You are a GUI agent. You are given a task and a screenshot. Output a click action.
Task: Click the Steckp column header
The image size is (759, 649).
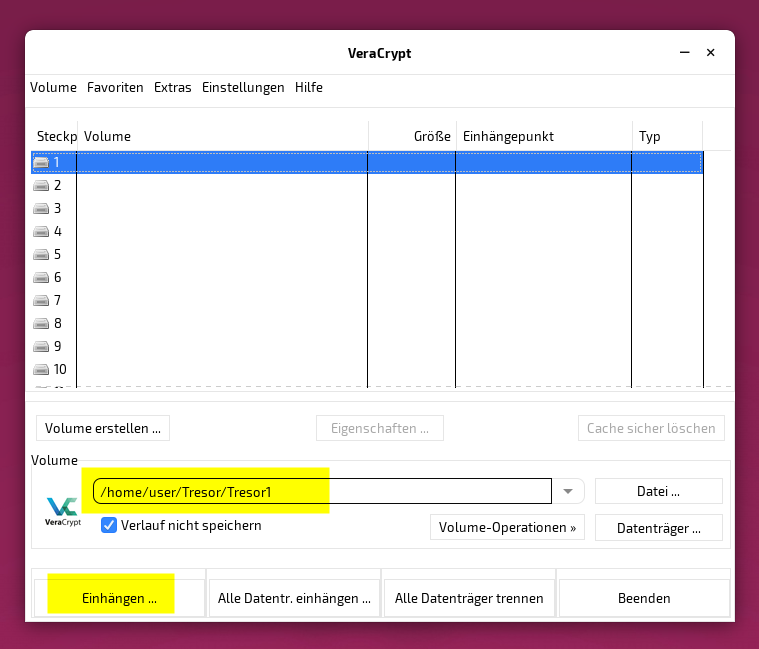coord(56,136)
